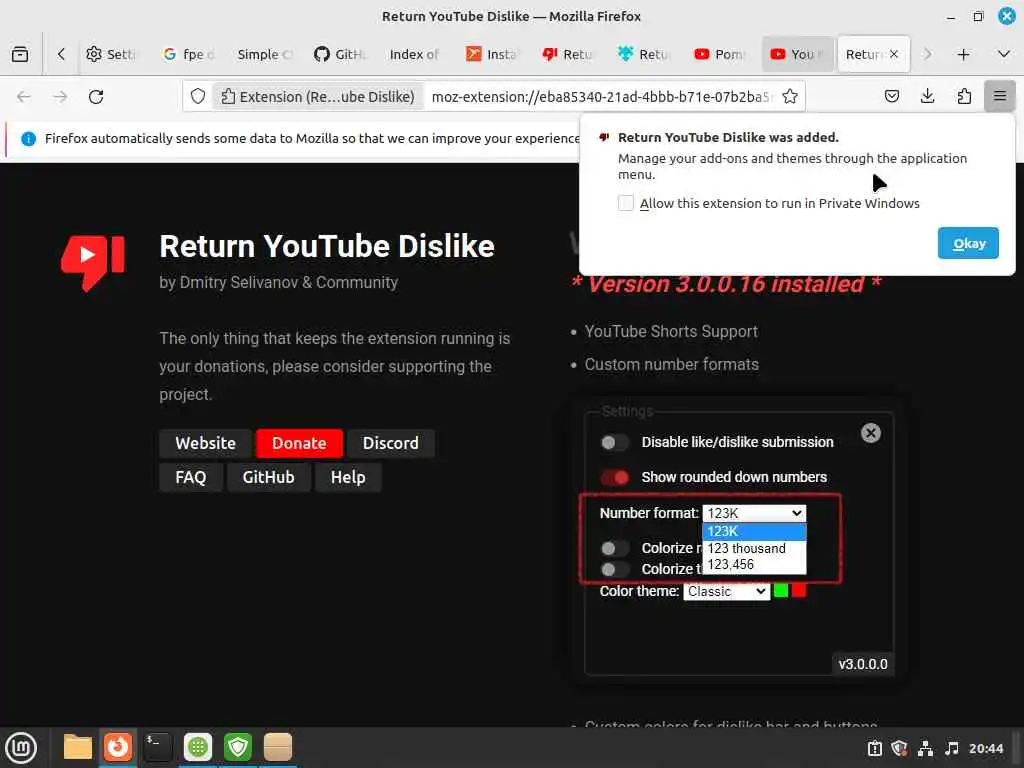Click the Okay button
The image size is (1024, 768).
pyautogui.click(x=968, y=243)
